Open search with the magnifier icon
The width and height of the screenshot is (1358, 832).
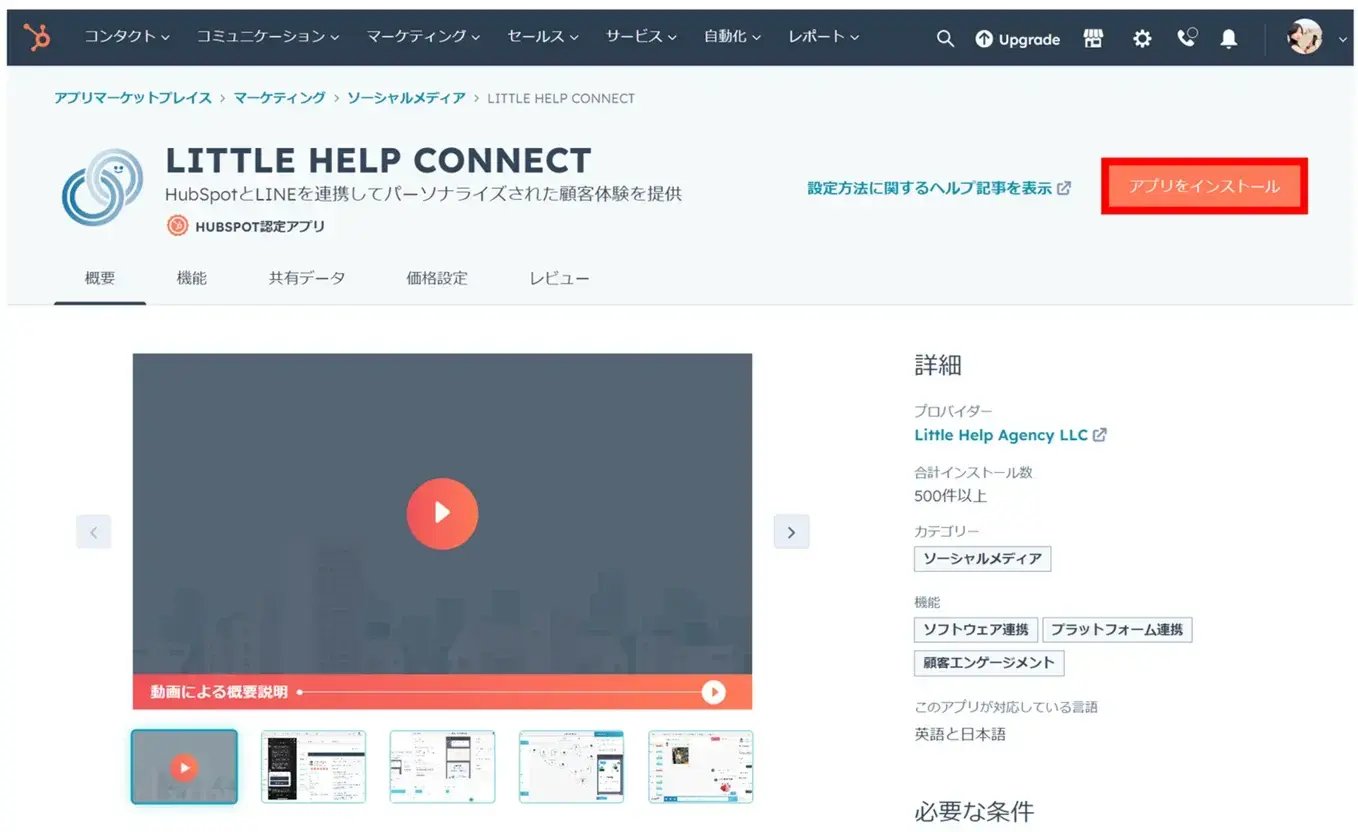click(x=944, y=39)
